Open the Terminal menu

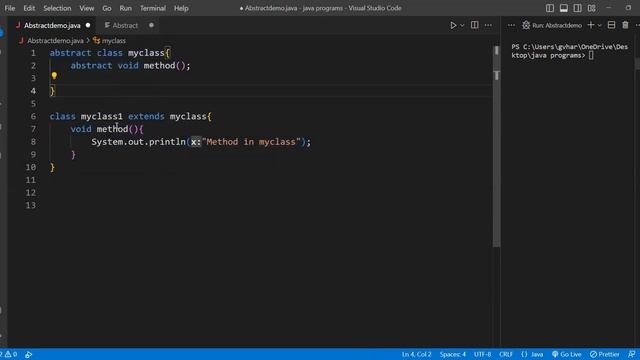pyautogui.click(x=153, y=8)
